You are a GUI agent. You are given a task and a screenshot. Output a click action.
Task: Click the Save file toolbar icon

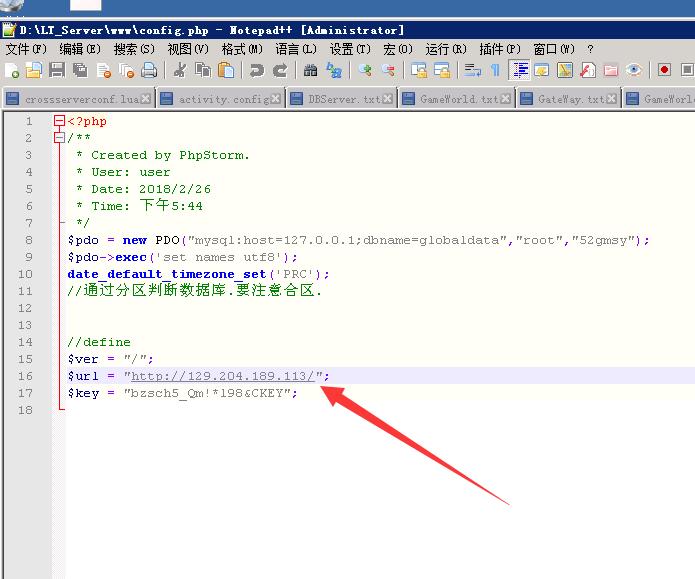57,70
